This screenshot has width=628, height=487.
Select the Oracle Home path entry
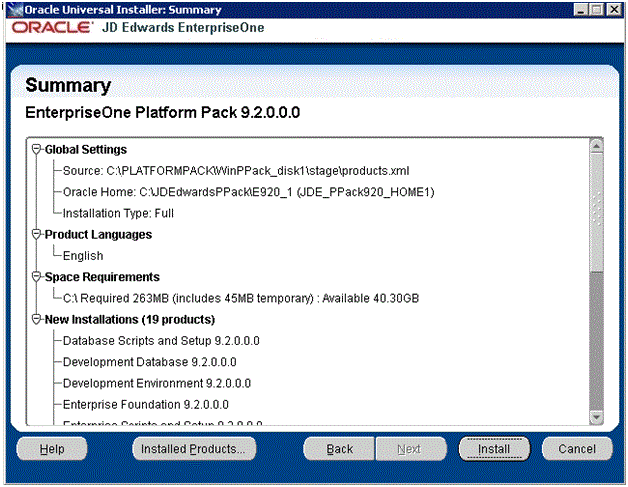click(249, 192)
